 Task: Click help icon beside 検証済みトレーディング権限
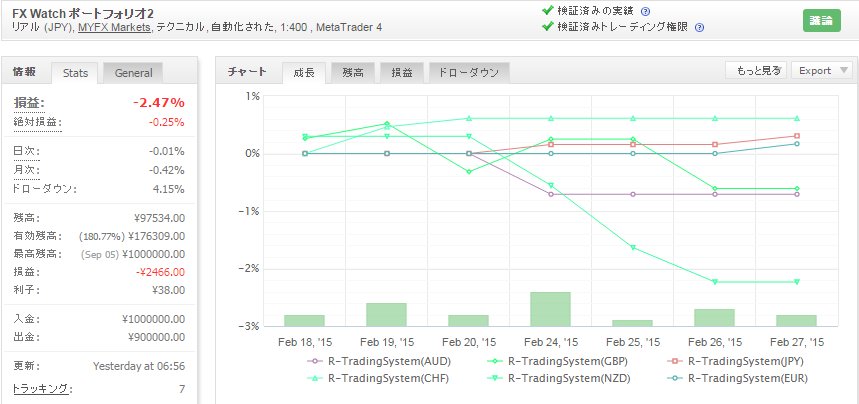tap(699, 27)
